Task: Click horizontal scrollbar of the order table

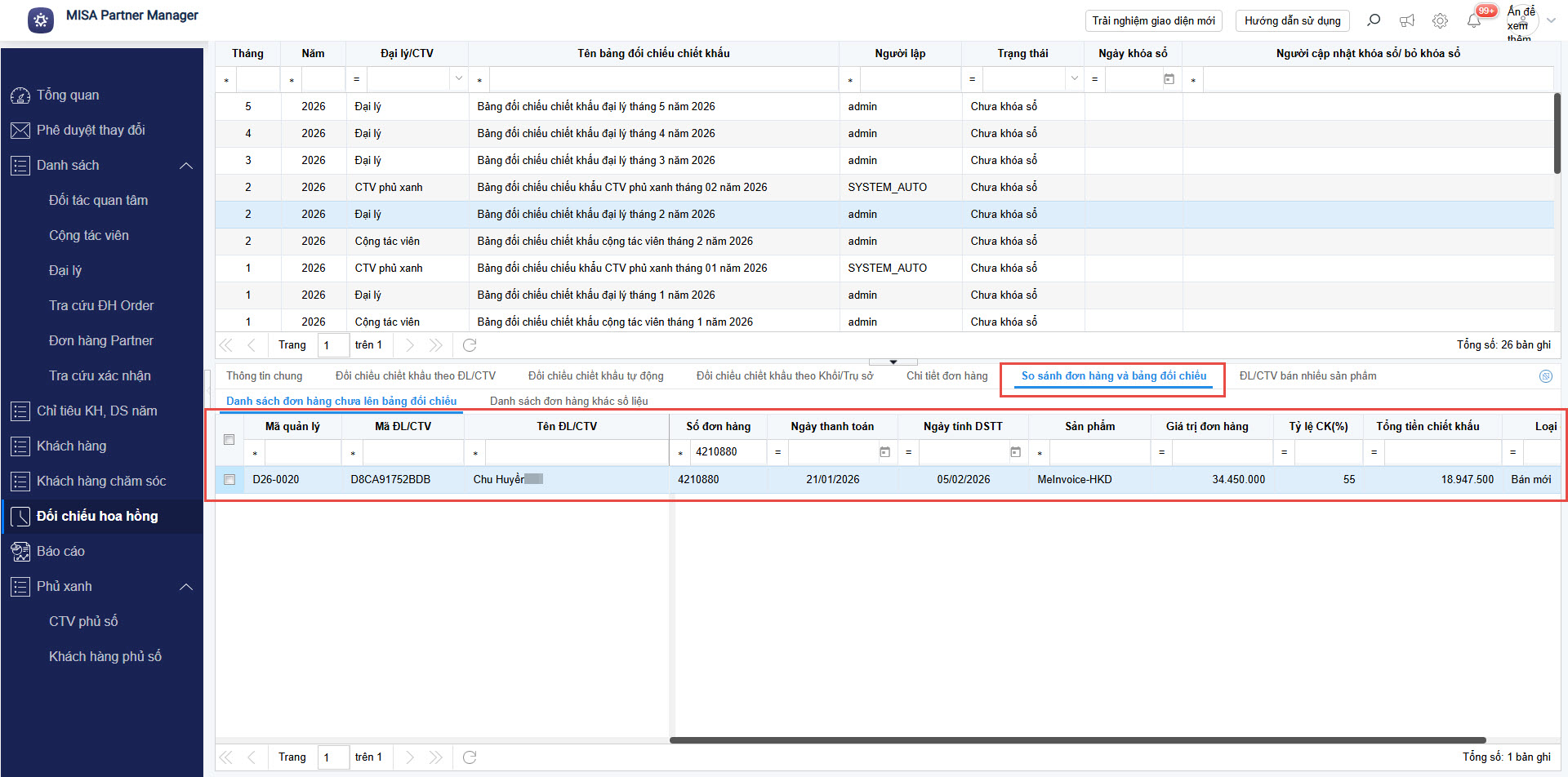Action: tap(1076, 740)
